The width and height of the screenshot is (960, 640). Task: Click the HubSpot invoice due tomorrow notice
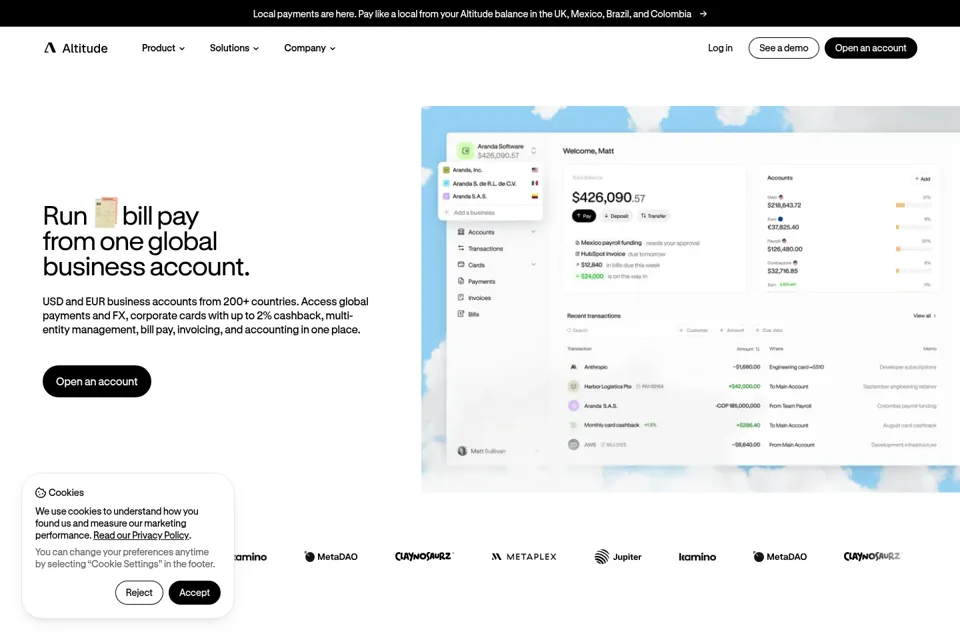pyautogui.click(x=620, y=254)
